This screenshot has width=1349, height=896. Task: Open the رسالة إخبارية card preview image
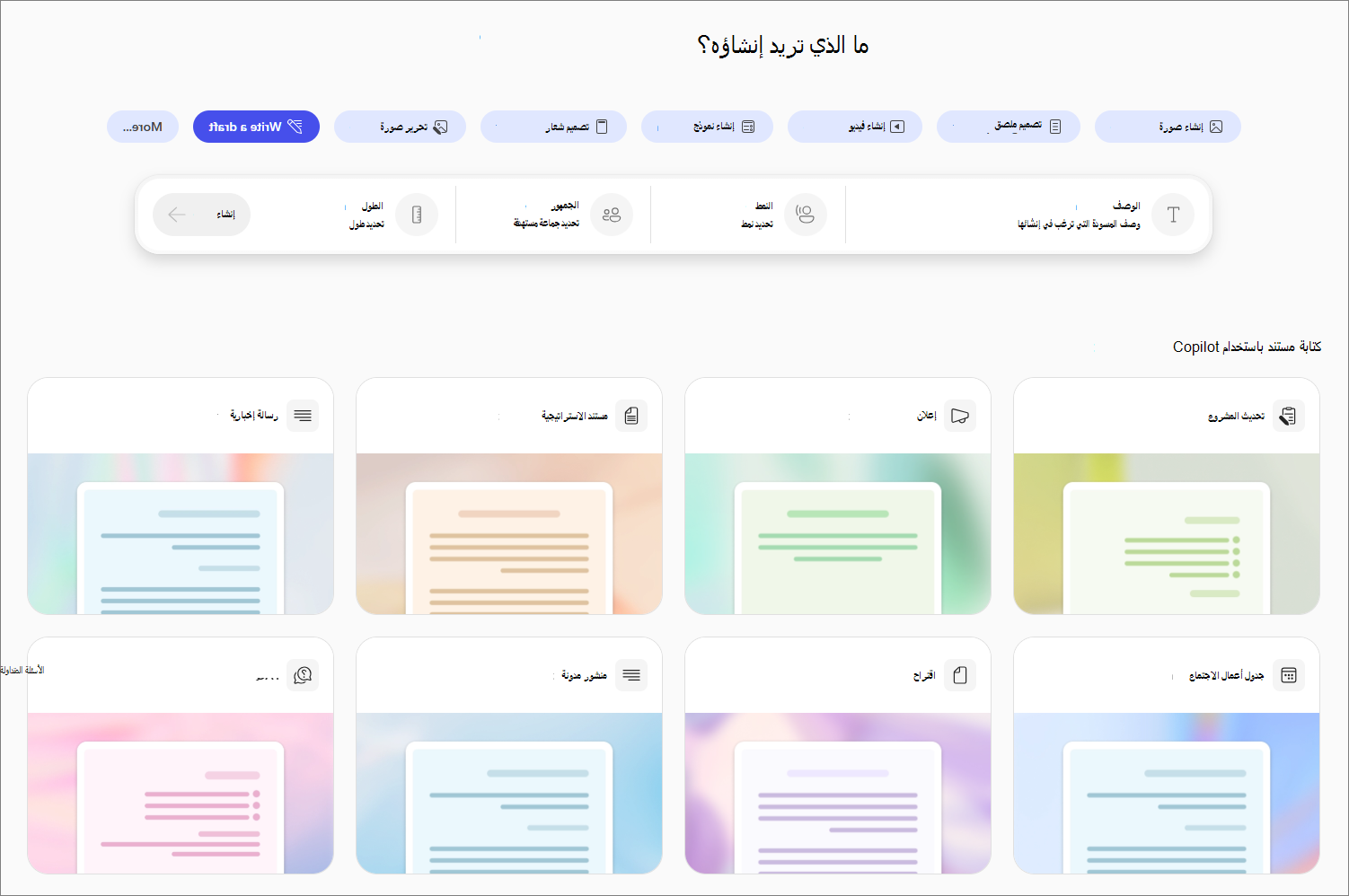point(181,533)
